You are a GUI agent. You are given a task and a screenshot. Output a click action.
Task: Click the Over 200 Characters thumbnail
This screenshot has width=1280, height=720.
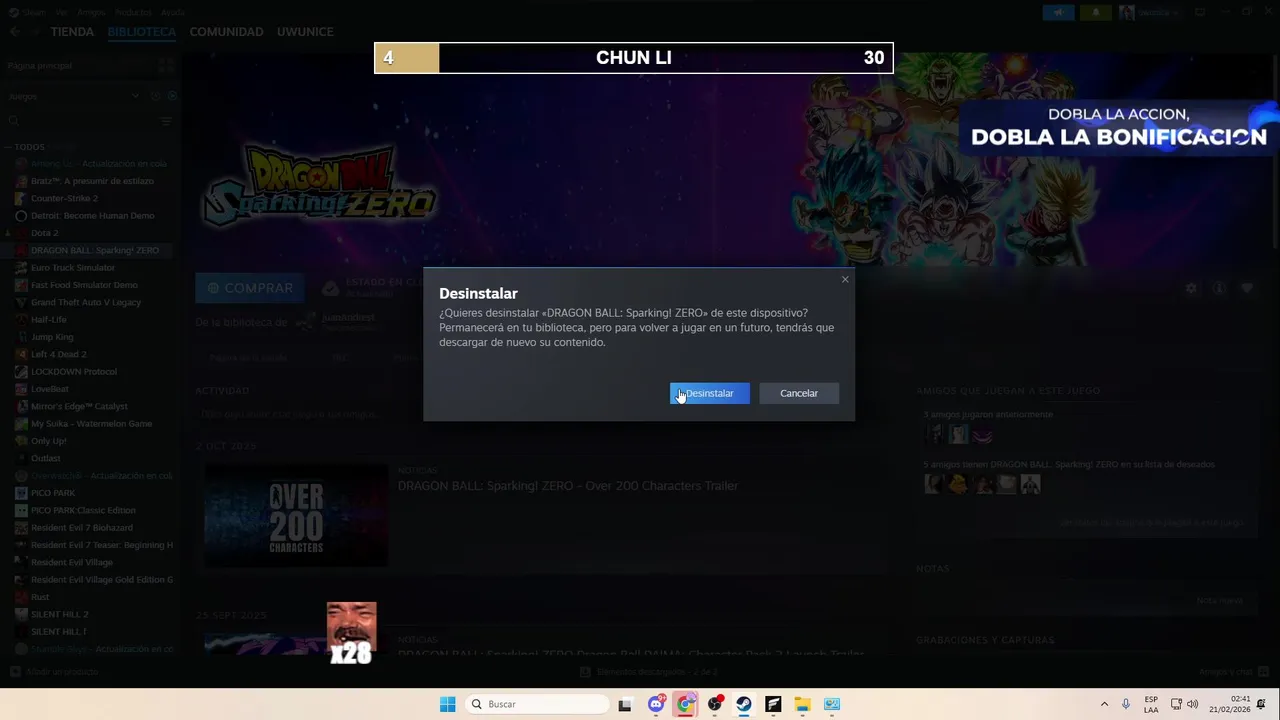(296, 515)
